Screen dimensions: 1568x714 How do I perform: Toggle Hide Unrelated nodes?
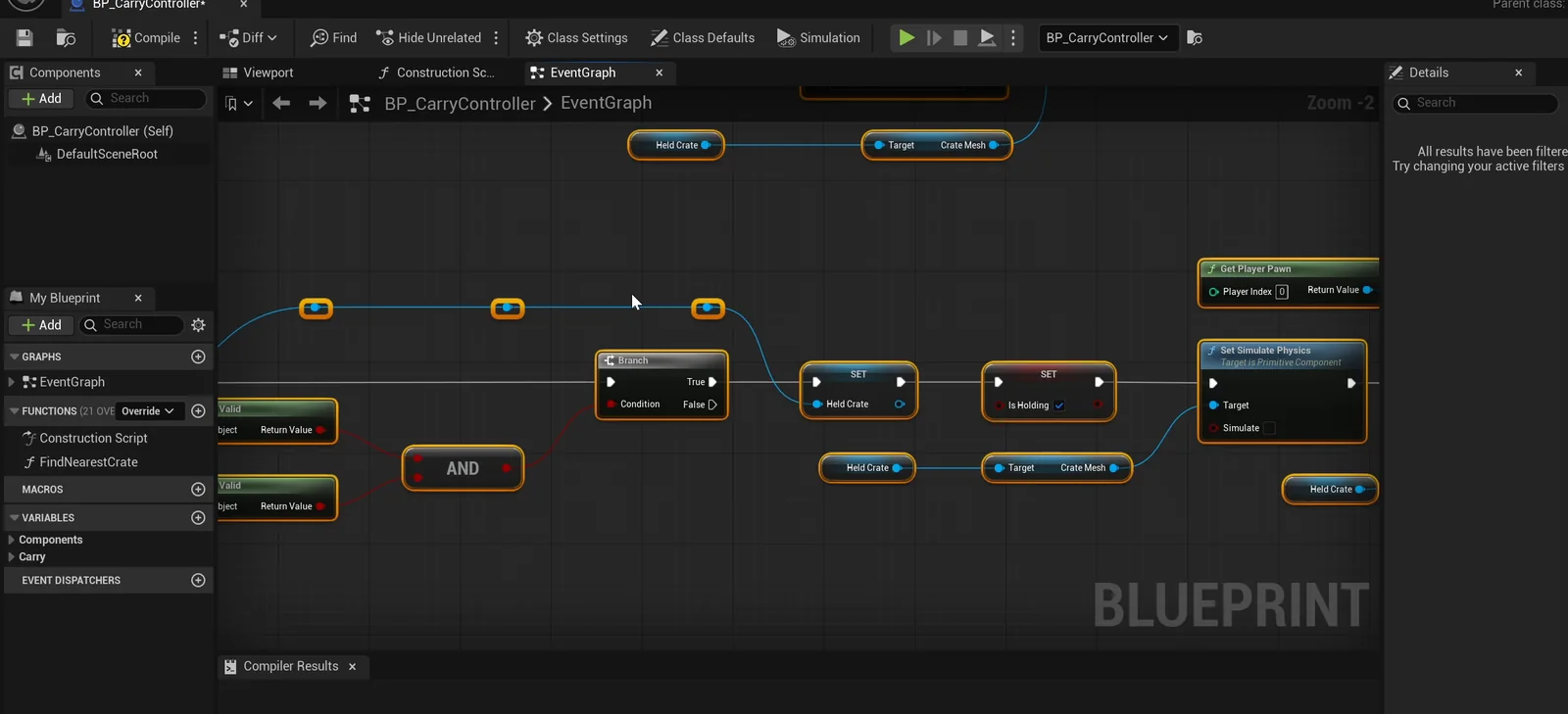pyautogui.click(x=429, y=38)
